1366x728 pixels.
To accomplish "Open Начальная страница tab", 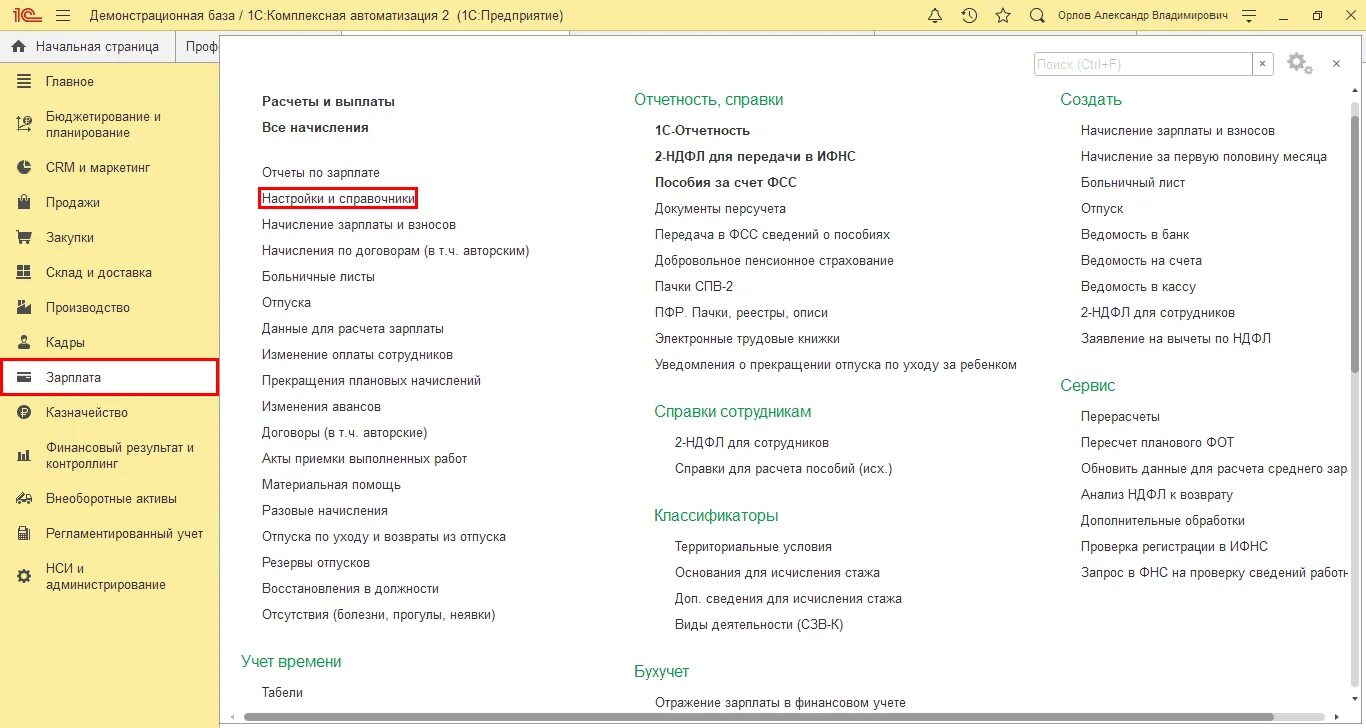I will tap(87, 46).
